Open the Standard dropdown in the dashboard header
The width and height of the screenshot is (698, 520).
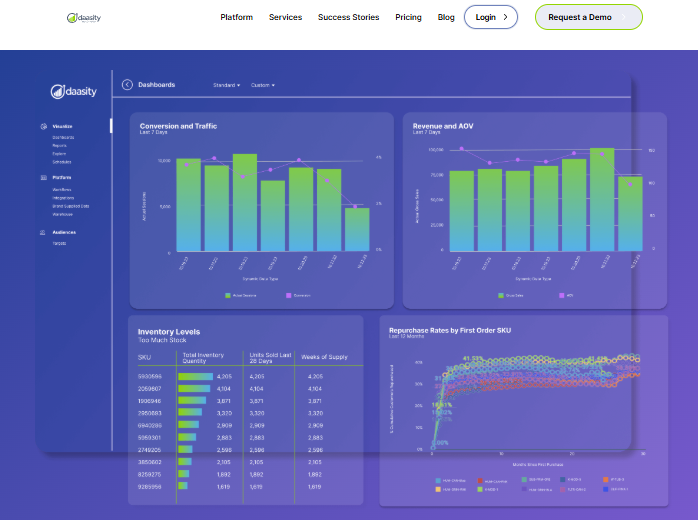pyautogui.click(x=226, y=85)
